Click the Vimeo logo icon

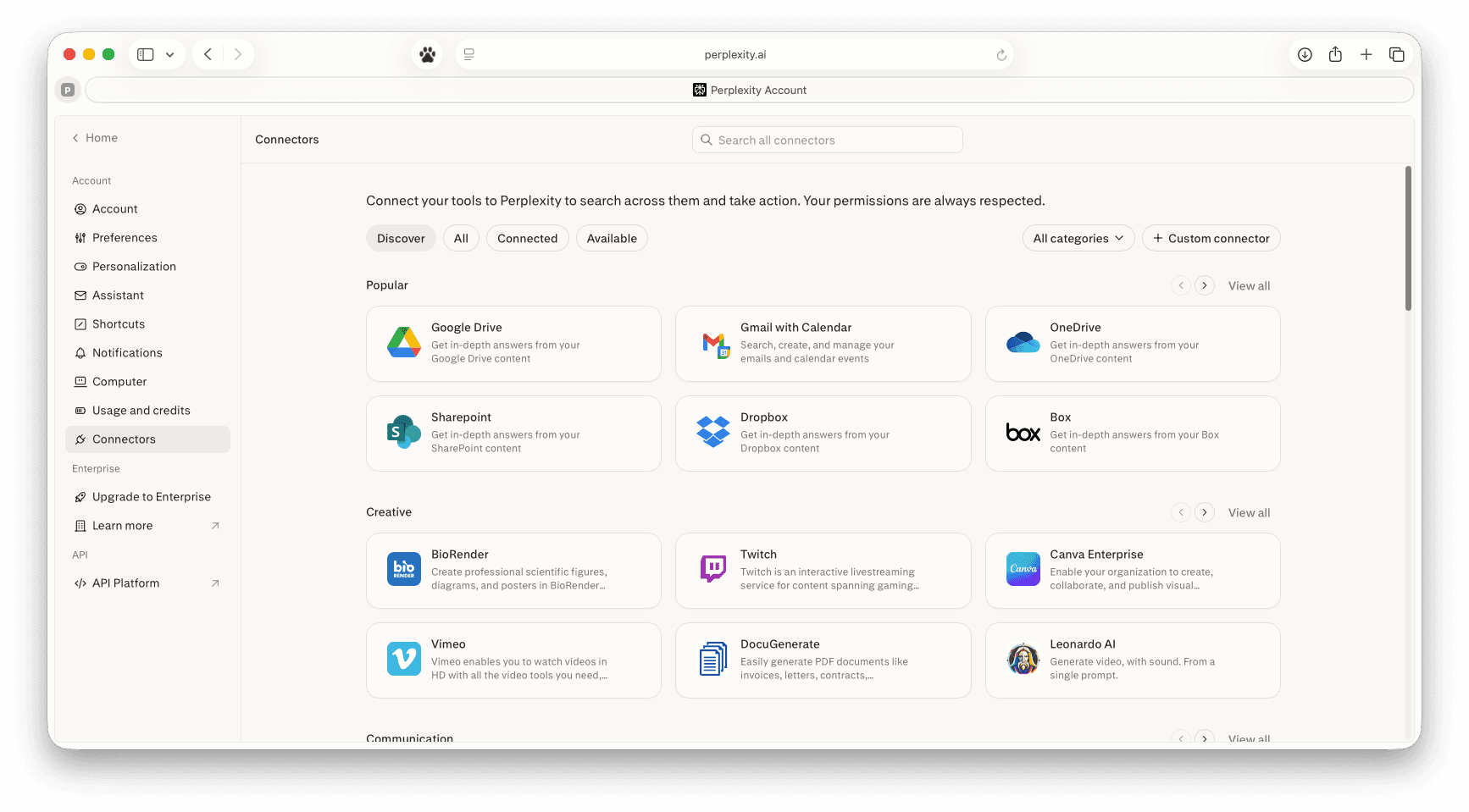click(404, 660)
